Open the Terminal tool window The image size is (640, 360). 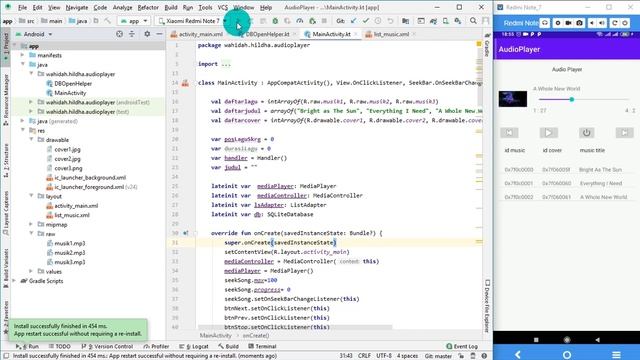[x=262, y=346]
